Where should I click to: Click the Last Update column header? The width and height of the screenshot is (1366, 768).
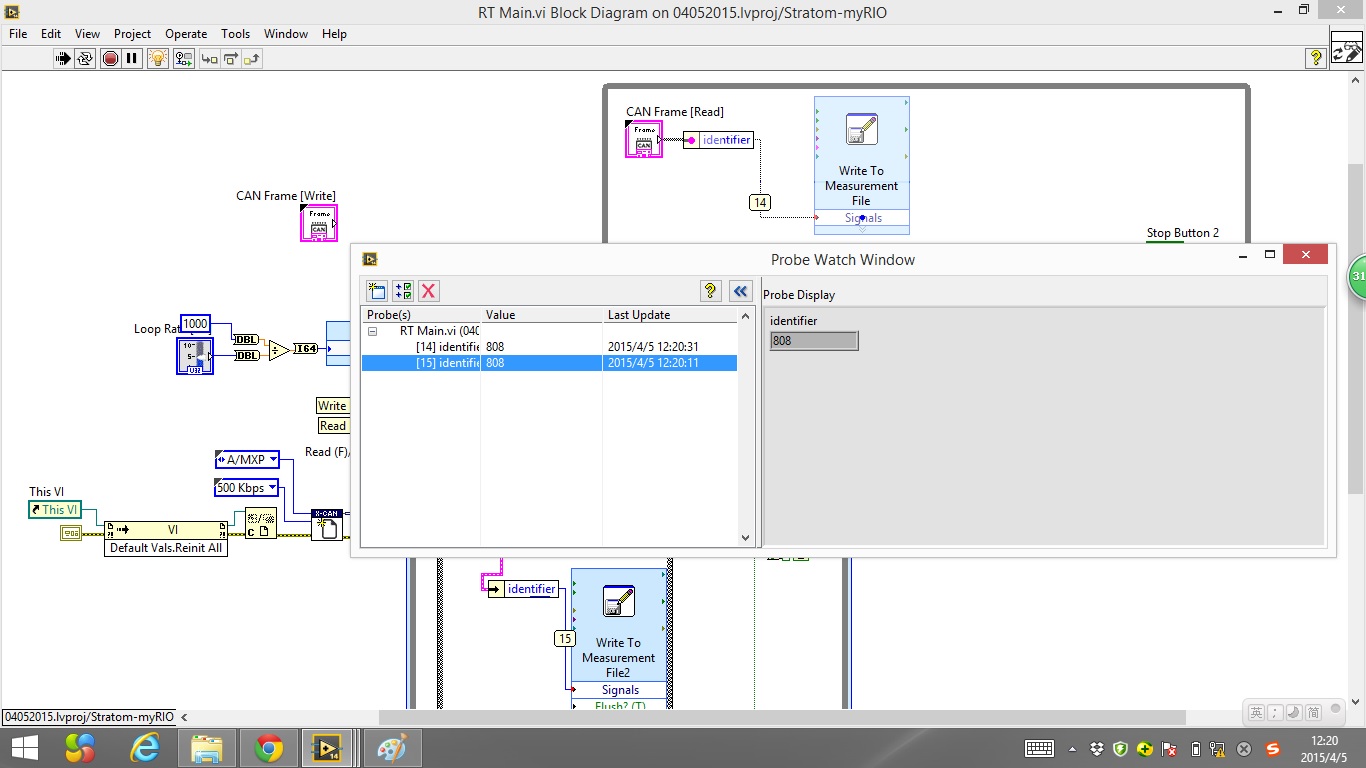[x=670, y=315]
